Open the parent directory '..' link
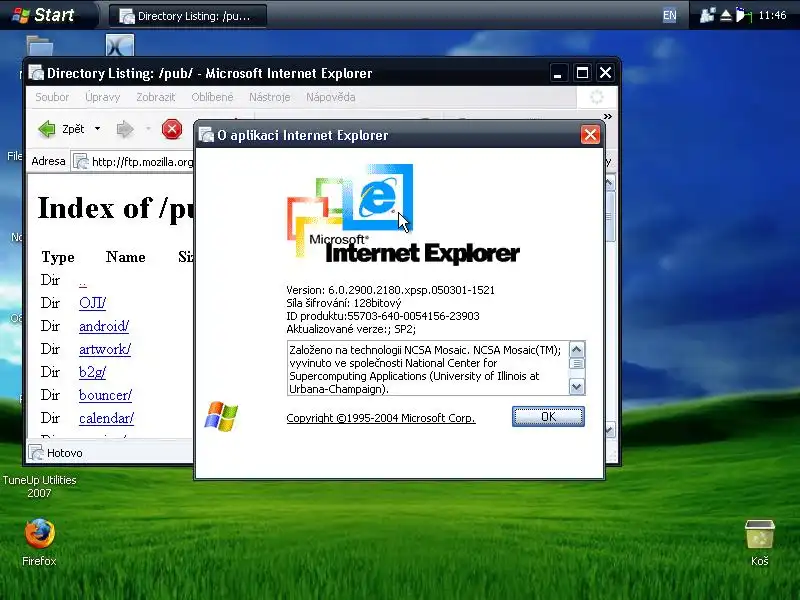Image resolution: width=800 pixels, height=600 pixels. click(x=83, y=282)
